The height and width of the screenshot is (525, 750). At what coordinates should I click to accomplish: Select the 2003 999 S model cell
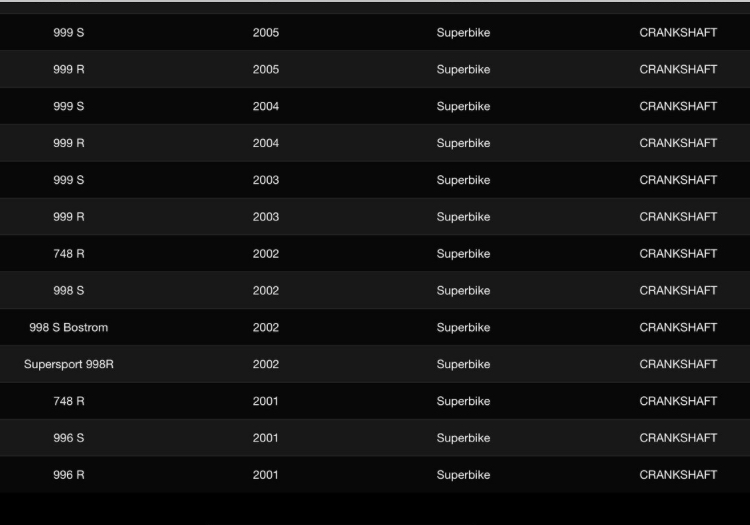[68, 180]
